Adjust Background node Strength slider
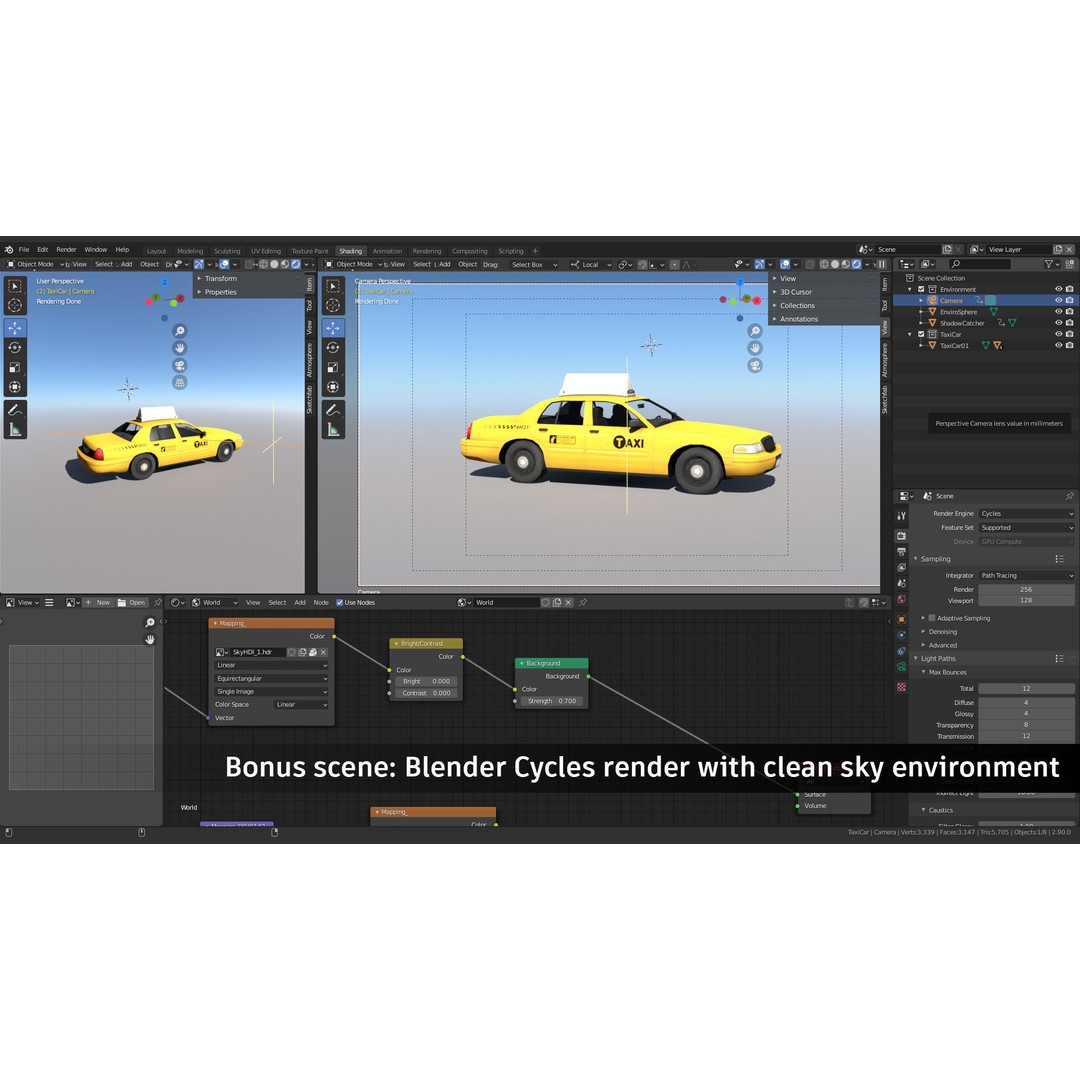1080x1080 pixels. (552, 701)
